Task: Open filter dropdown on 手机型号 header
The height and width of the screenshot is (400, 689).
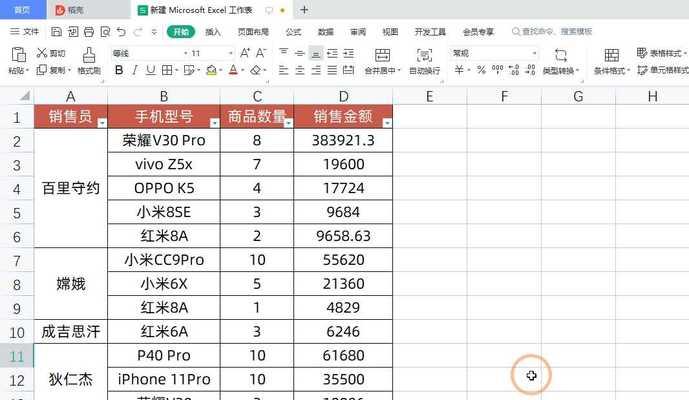Action: (214, 123)
